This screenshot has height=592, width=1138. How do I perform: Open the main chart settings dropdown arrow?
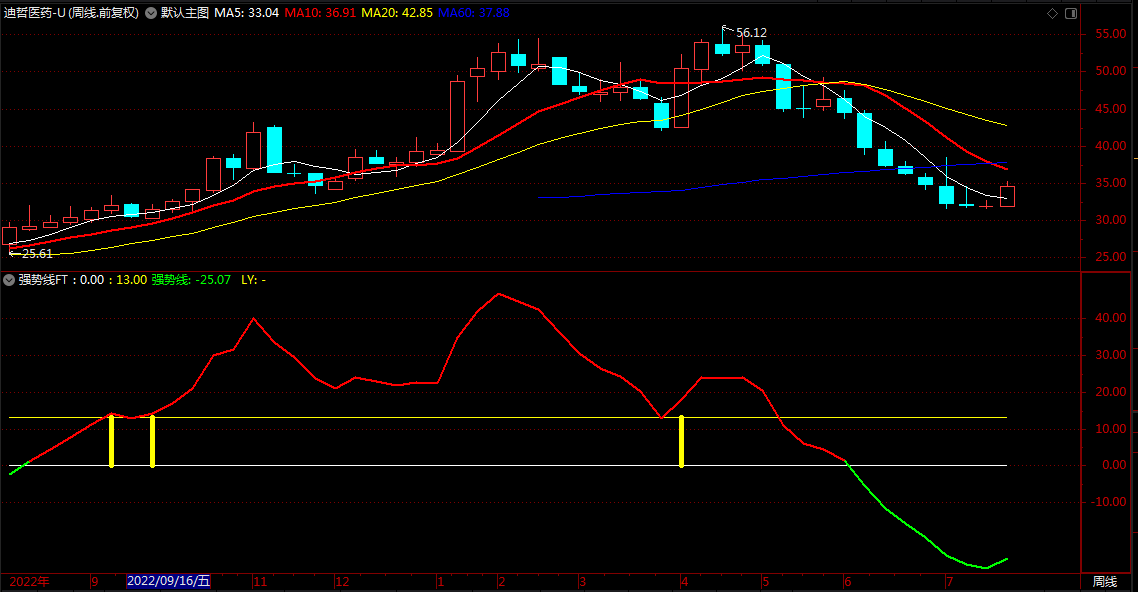151,13
